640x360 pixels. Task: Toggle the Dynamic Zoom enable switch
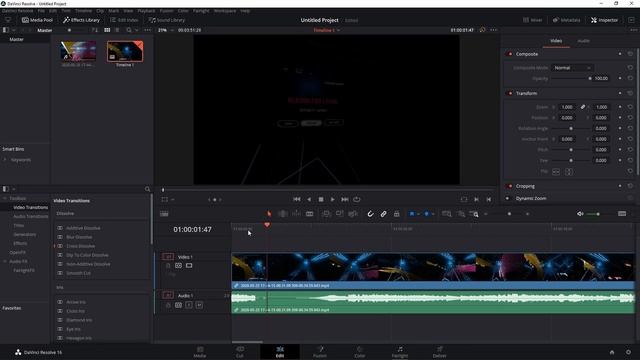coord(508,198)
